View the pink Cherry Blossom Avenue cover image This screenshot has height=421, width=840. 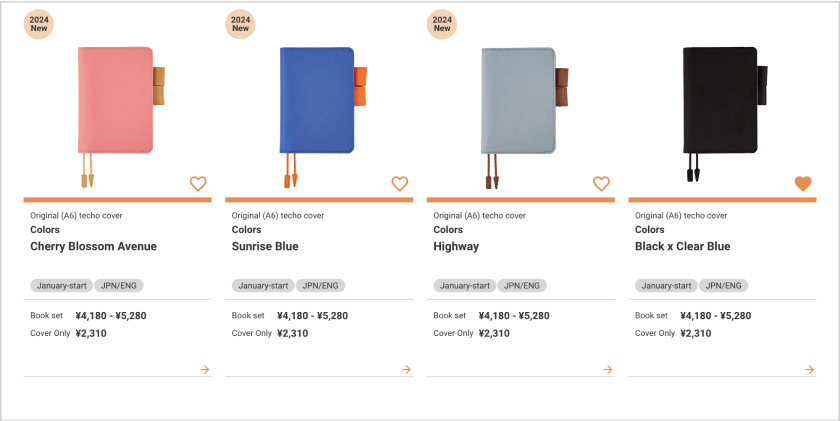[x=115, y=100]
